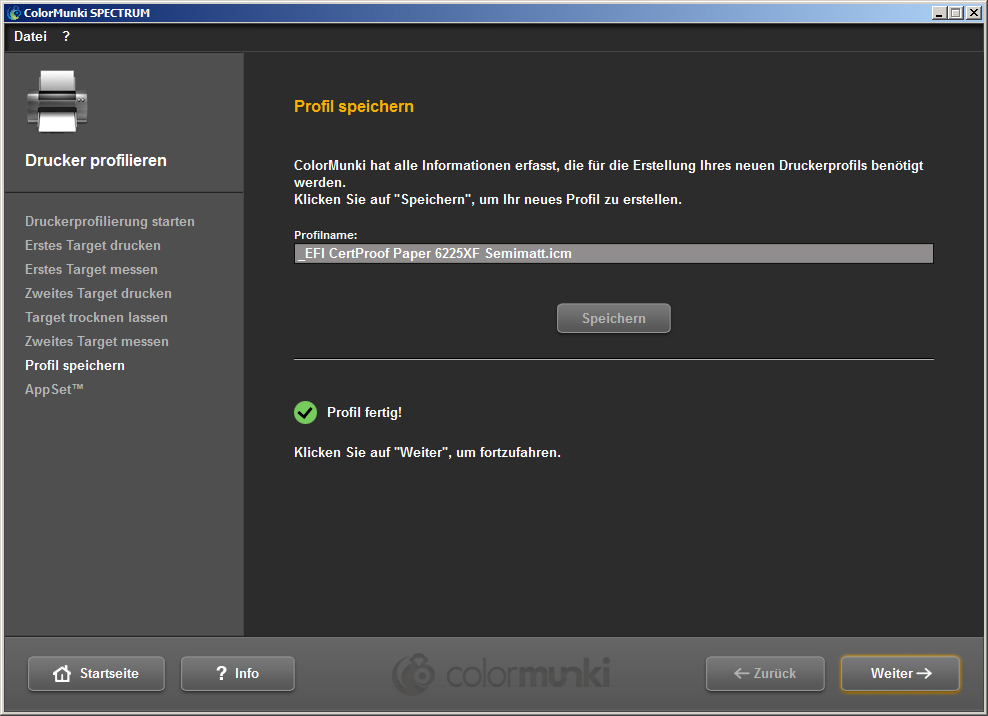Screen dimensions: 988x716
Task: Select 'Profil speichern' sidebar step
Action: 75,365
